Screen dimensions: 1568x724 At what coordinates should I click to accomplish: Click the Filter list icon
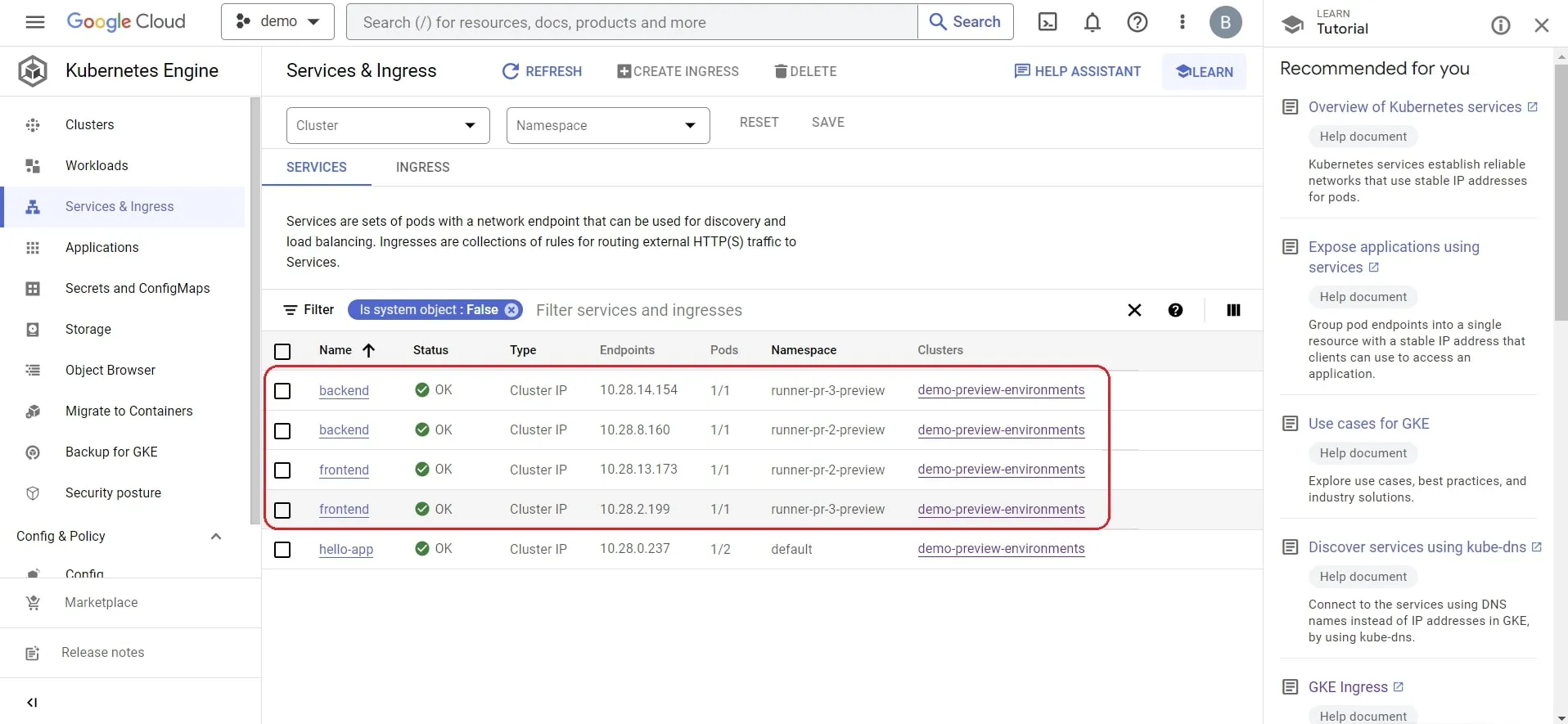290,310
